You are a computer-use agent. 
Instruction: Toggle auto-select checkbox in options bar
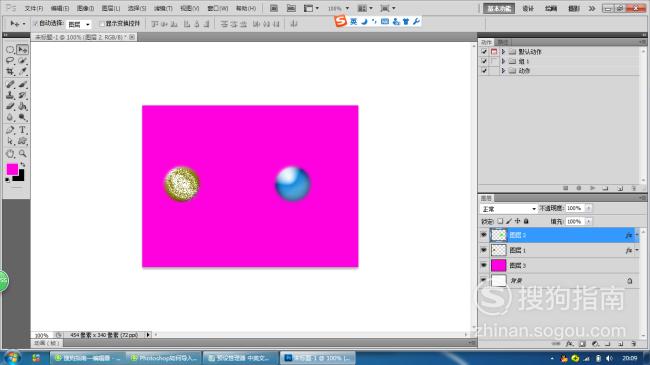[x=36, y=24]
